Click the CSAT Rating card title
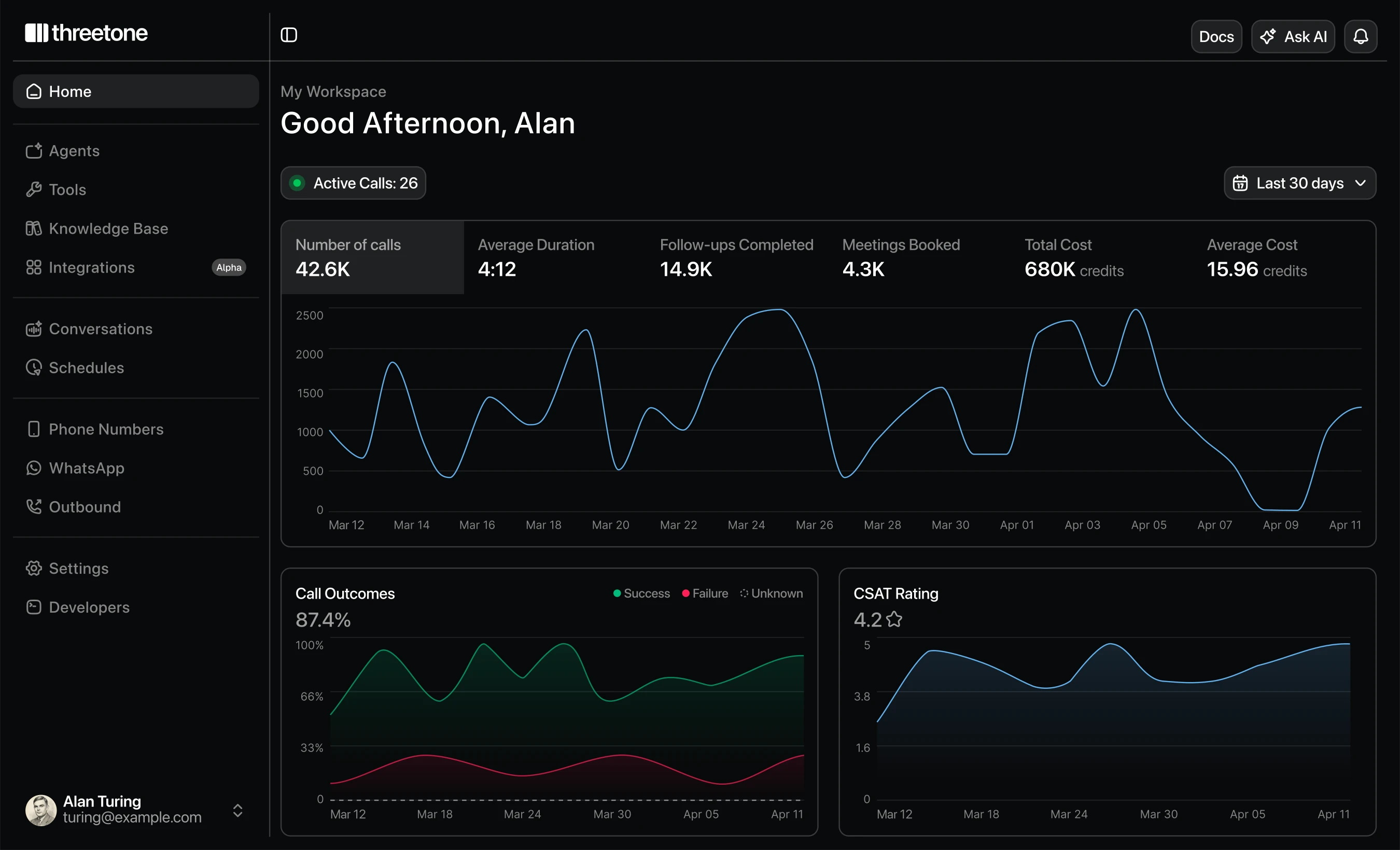This screenshot has height=850, width=1400. pos(896,593)
